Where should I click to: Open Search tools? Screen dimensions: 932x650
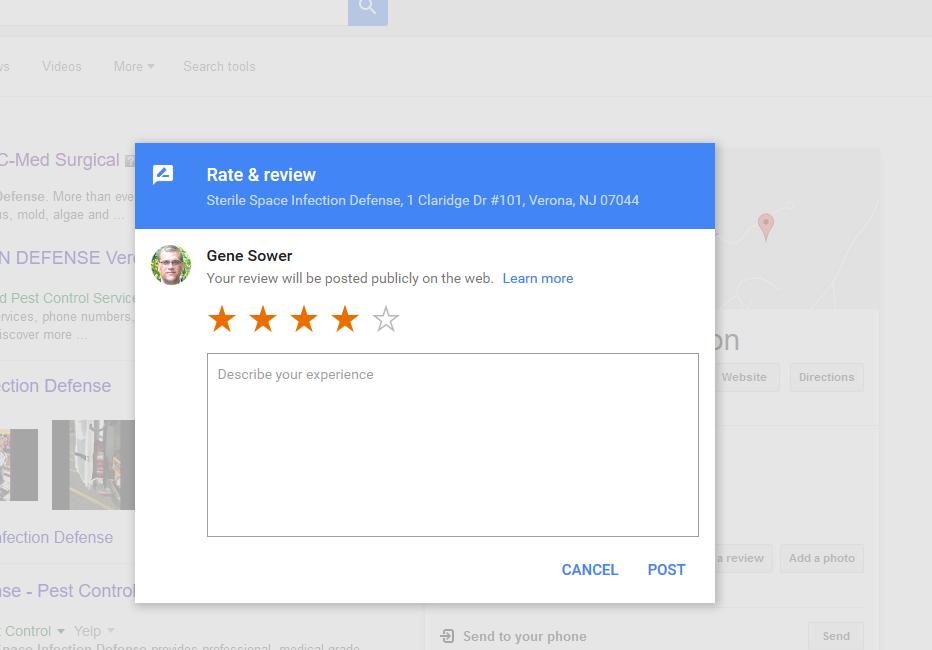pyautogui.click(x=219, y=67)
